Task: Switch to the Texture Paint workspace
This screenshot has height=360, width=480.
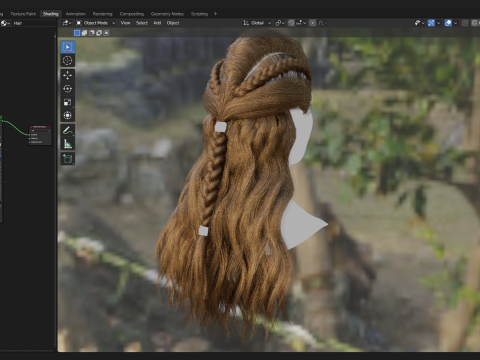Action: 23,14
